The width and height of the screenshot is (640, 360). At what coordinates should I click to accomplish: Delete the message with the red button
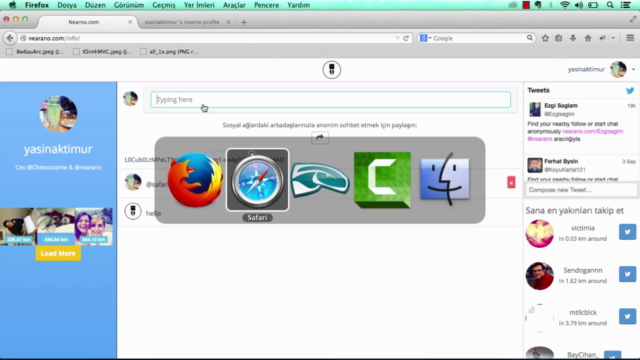pos(511,182)
